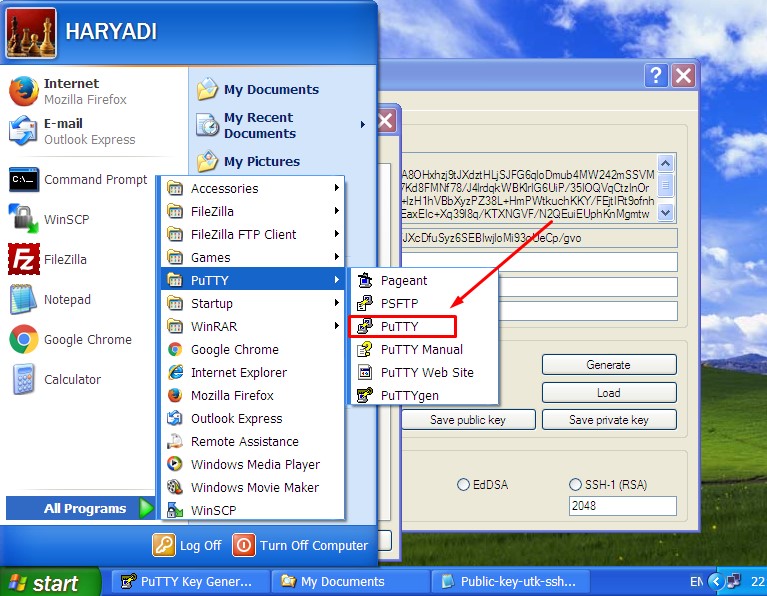Click the Generate button
Viewport: 767px width, 596px height.
click(x=608, y=365)
